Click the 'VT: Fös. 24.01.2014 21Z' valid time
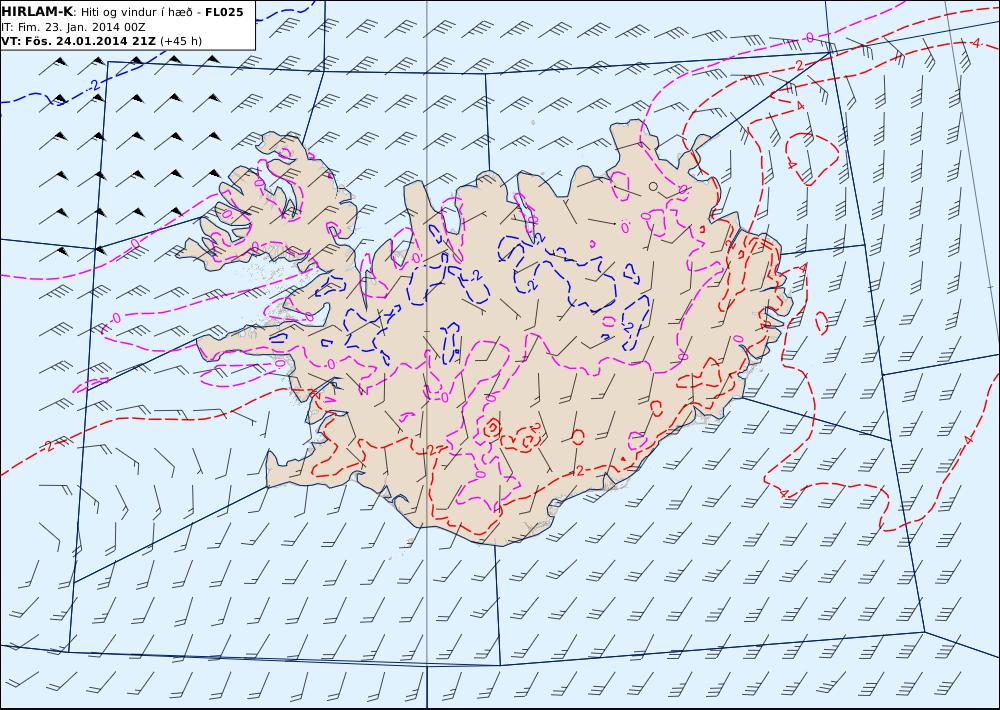The height and width of the screenshot is (710, 1000). (78, 41)
